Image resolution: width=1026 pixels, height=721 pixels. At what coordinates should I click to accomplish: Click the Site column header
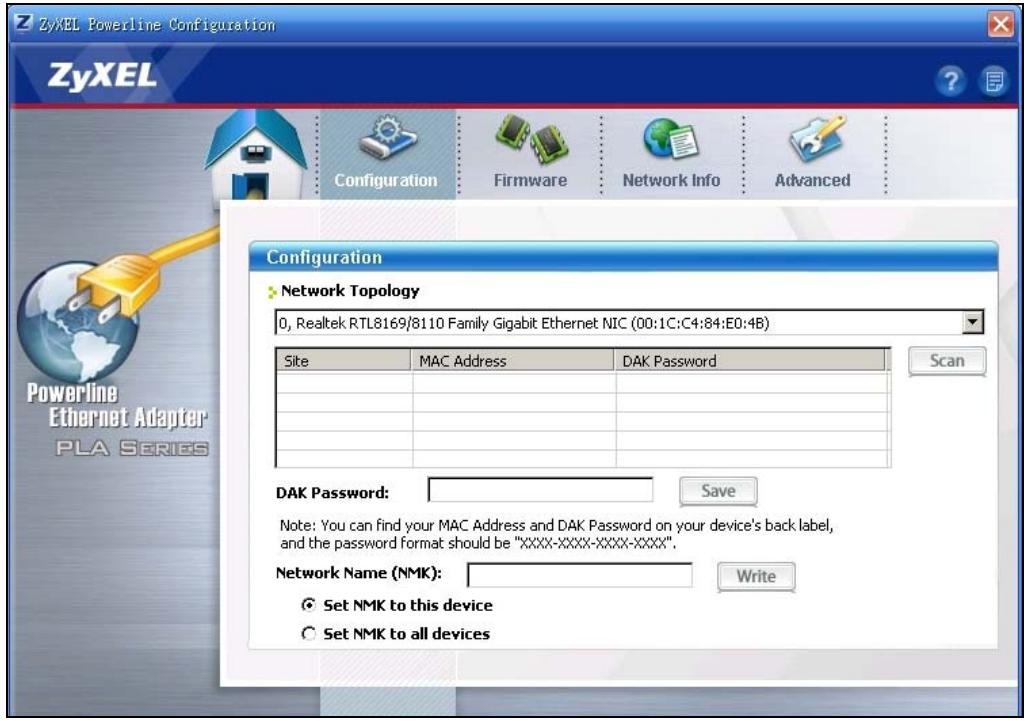pyautogui.click(x=344, y=360)
